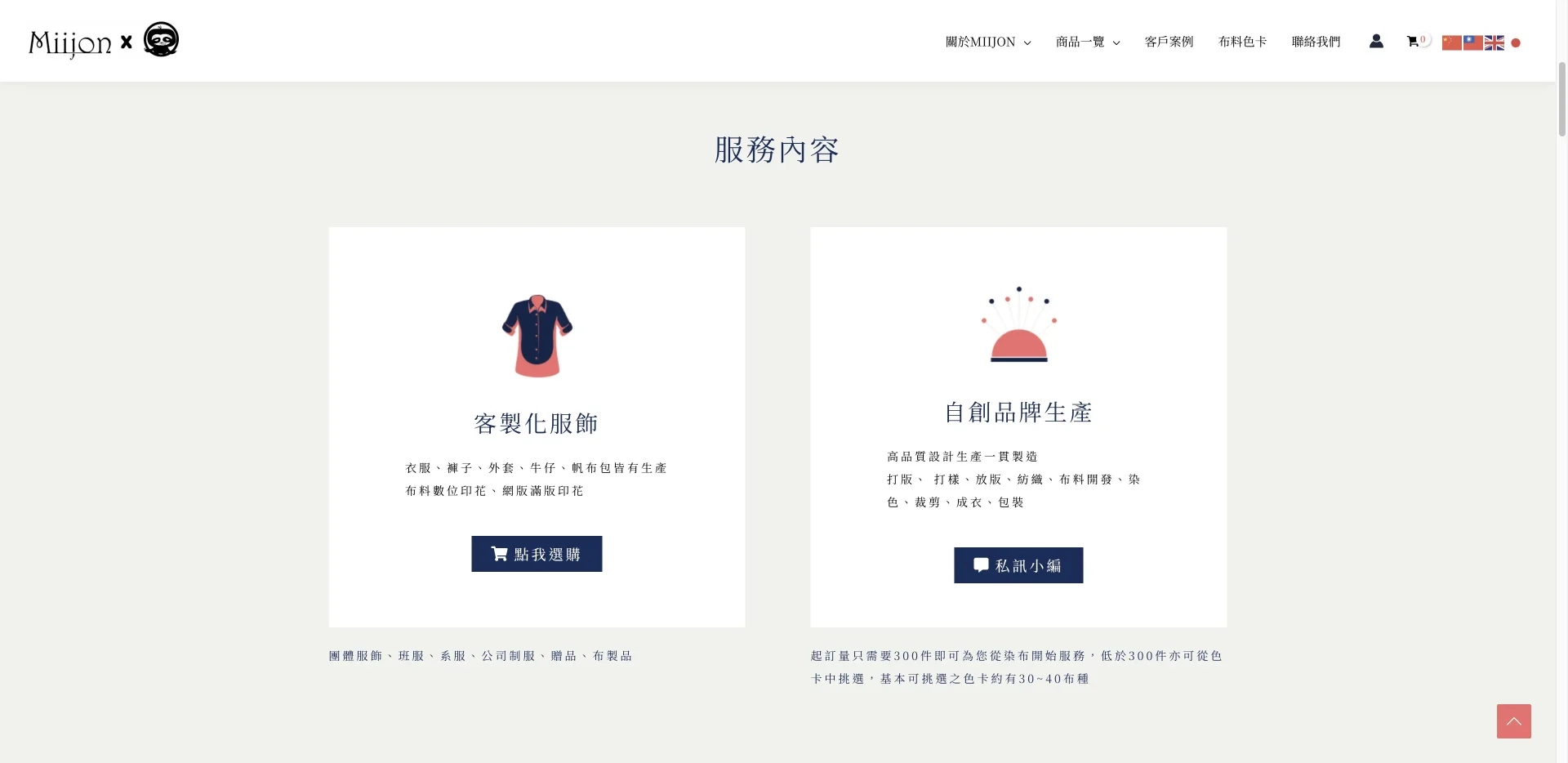Expand the 商品一覽 dropdown menu
Screen dimensions: 1568x763
[x=1088, y=42]
